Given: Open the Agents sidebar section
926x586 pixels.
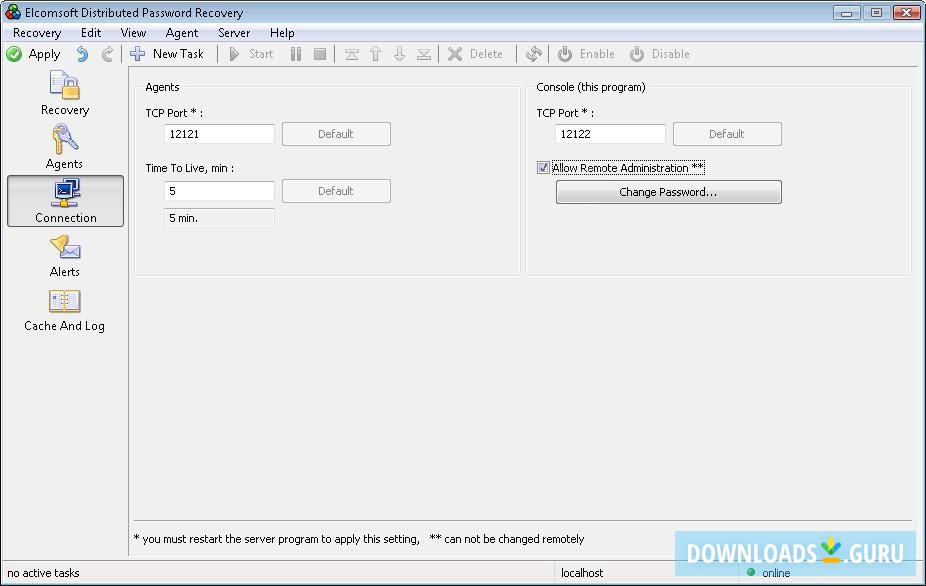Looking at the screenshot, I should (x=64, y=146).
